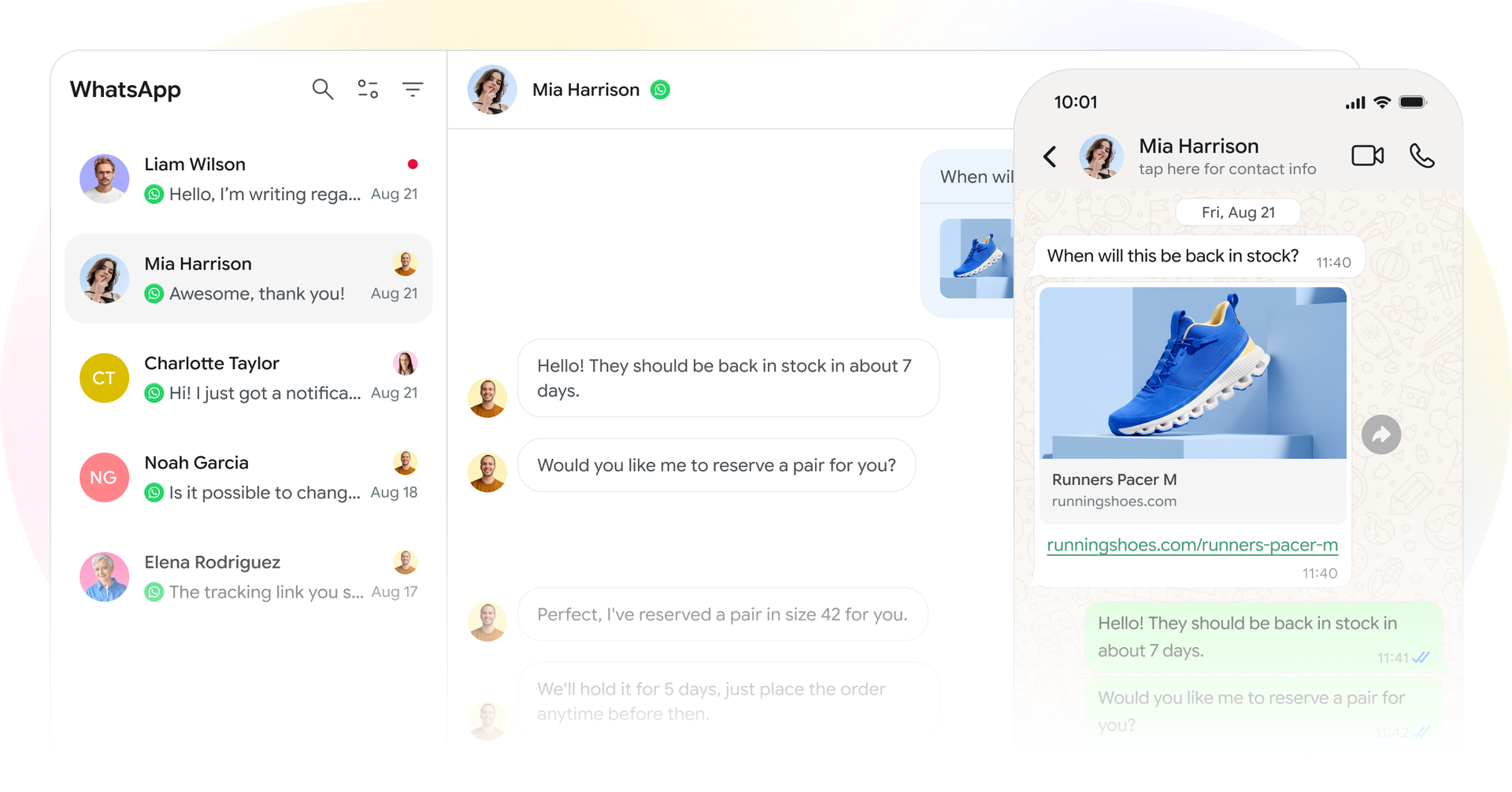Open the view settings sliders icon
This screenshot has width=1512, height=792.
[368, 89]
